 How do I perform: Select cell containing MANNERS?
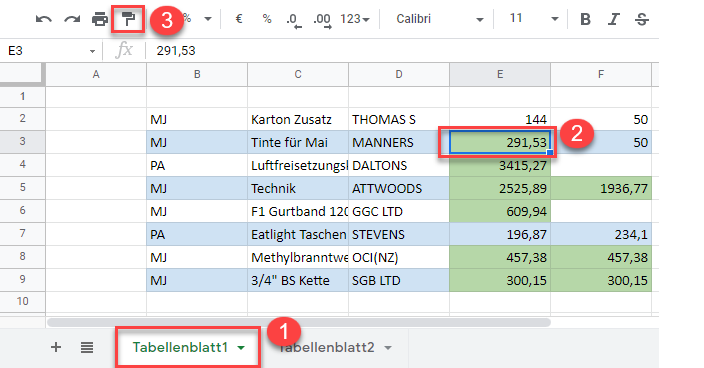click(399, 142)
